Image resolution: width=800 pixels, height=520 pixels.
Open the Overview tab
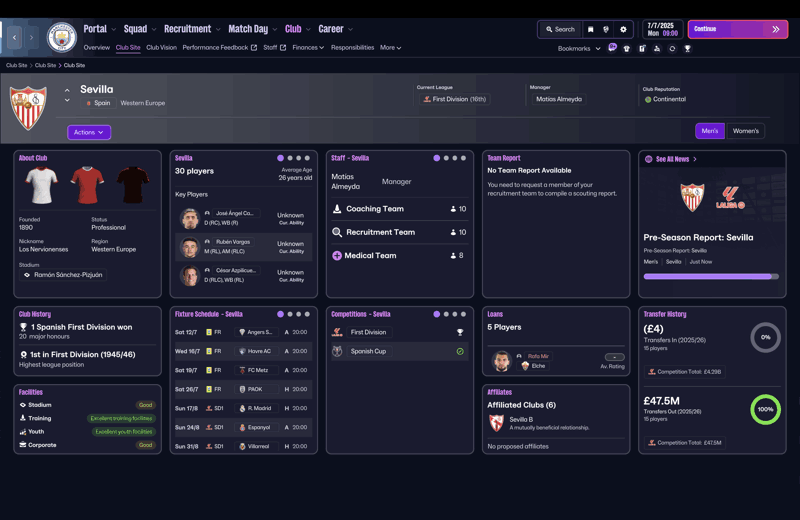[x=96, y=47]
